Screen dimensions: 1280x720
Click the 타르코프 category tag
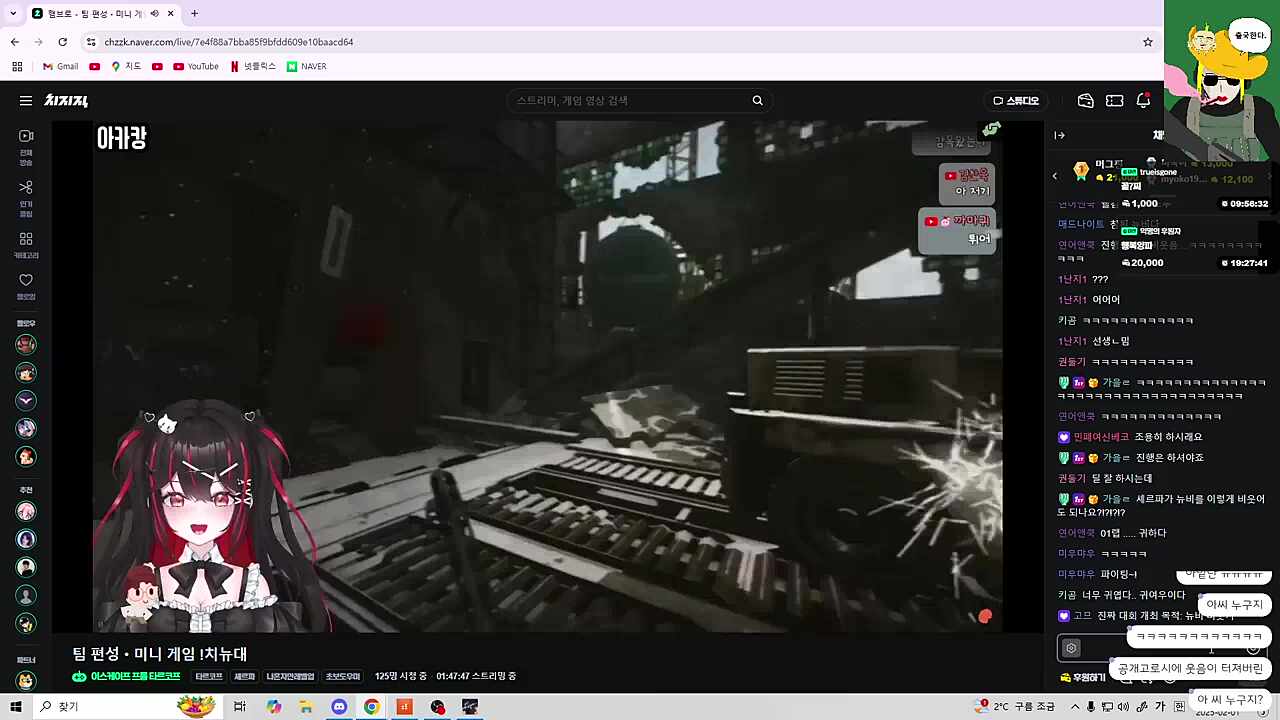(209, 677)
